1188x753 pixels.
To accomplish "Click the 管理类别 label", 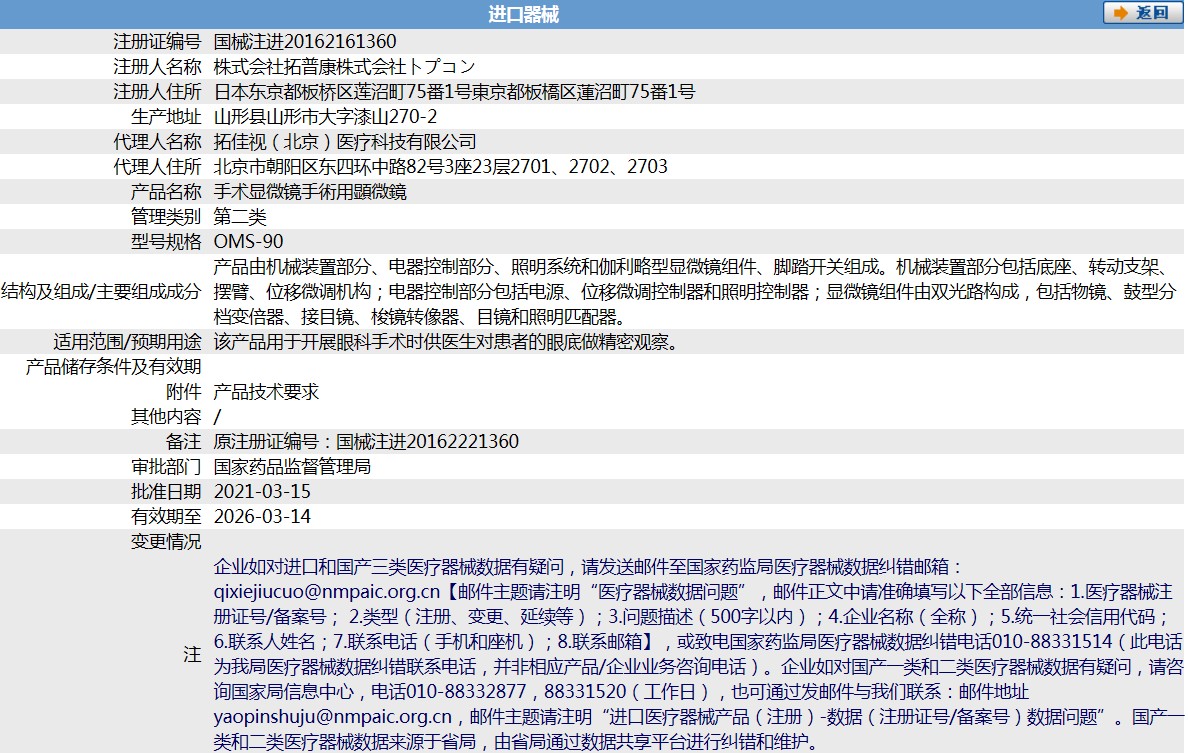I will click(x=166, y=217).
